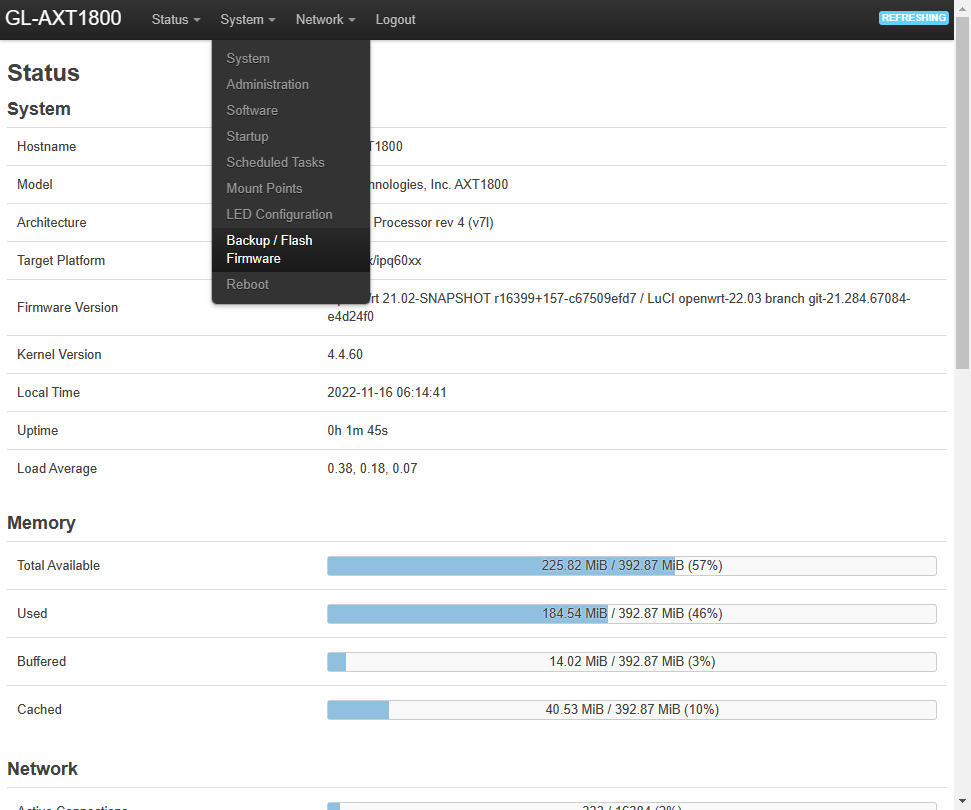Click Uptime value 0h 1m 45s
The height and width of the screenshot is (810, 971).
click(x=357, y=430)
